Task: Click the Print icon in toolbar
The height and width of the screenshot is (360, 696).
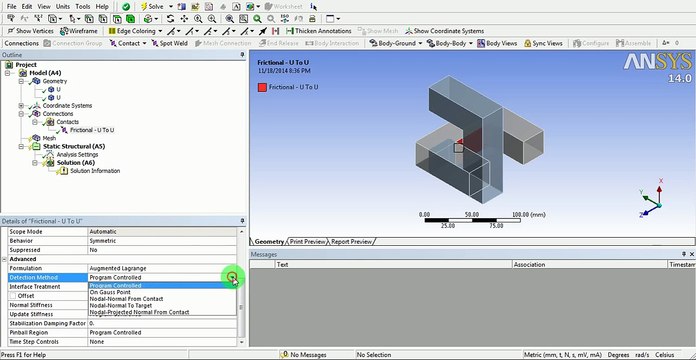Action: (x=312, y=19)
